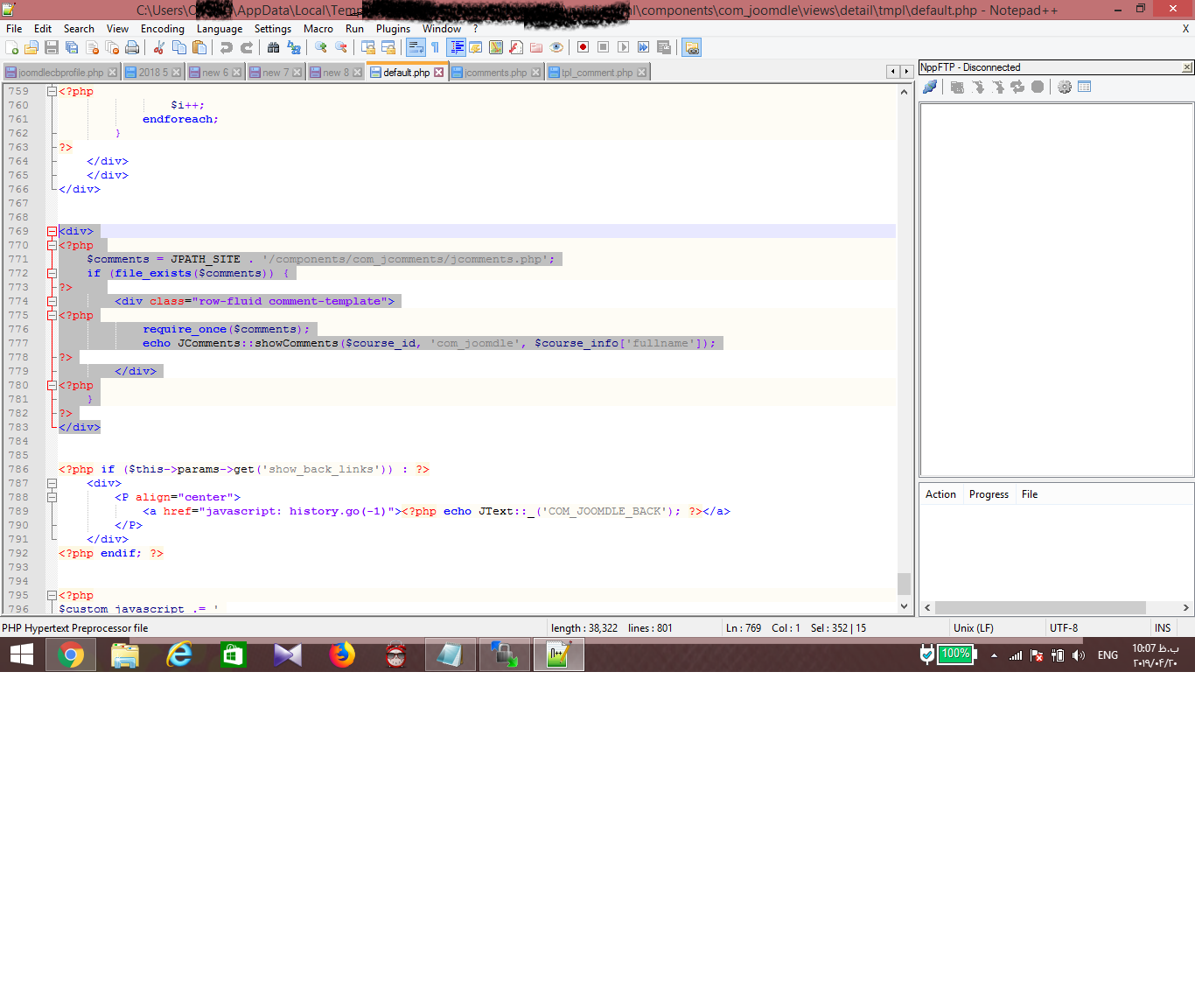Image resolution: width=1195 pixels, height=1008 pixels.
Task: Toggle the indent guide button
Action: [x=456, y=47]
